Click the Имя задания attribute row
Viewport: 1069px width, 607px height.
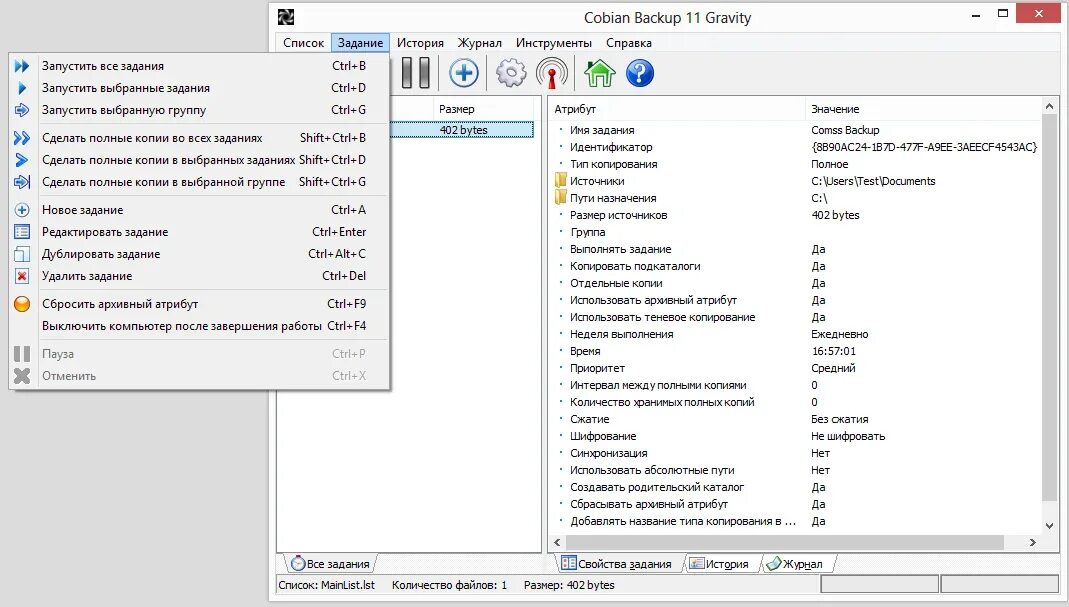click(x=795, y=130)
